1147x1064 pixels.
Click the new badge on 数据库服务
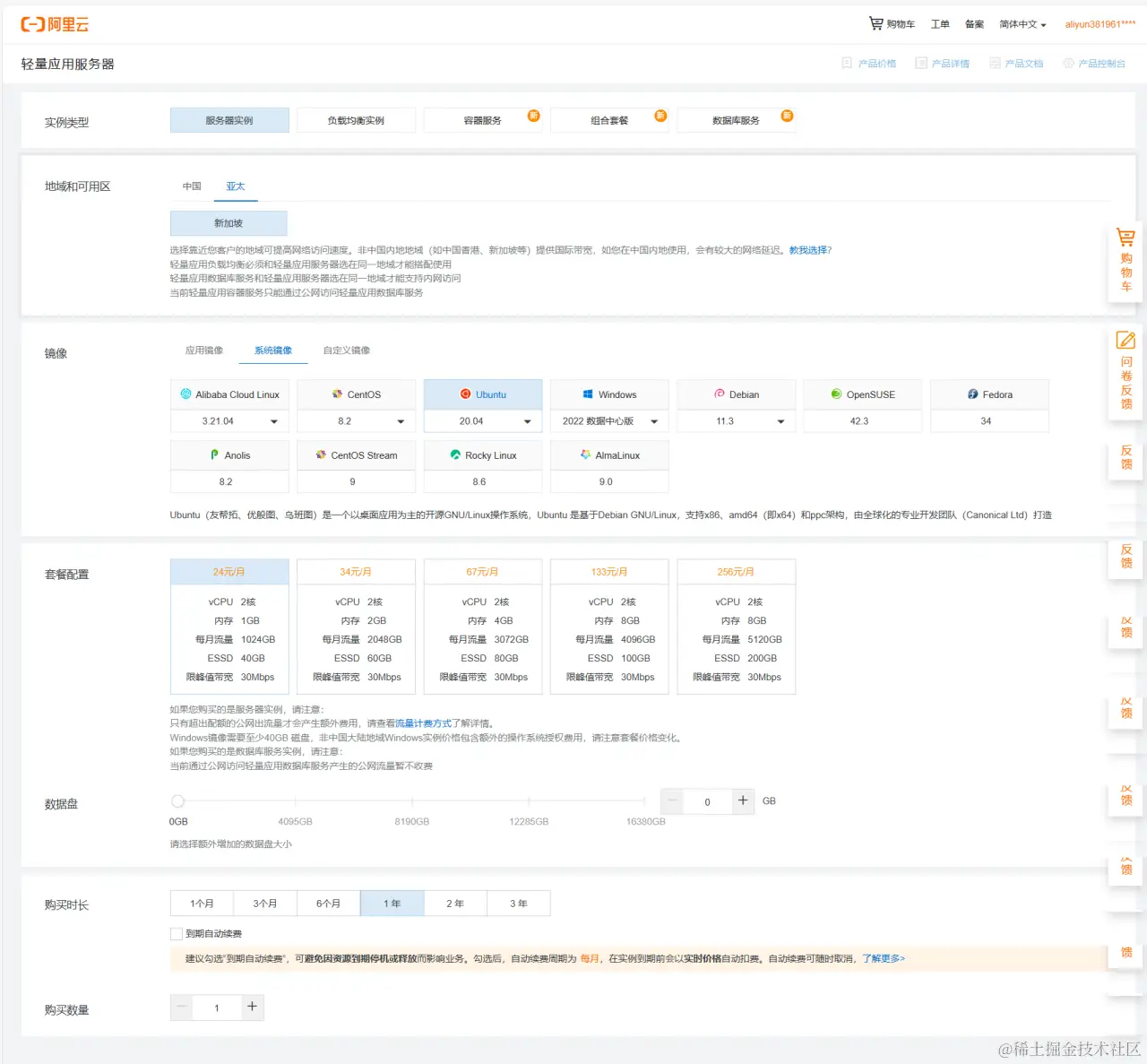[x=787, y=116]
